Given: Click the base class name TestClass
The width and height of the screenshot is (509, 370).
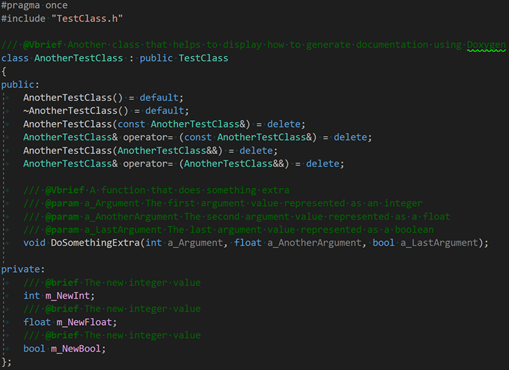Looking at the screenshot, I should pyautogui.click(x=203, y=58).
